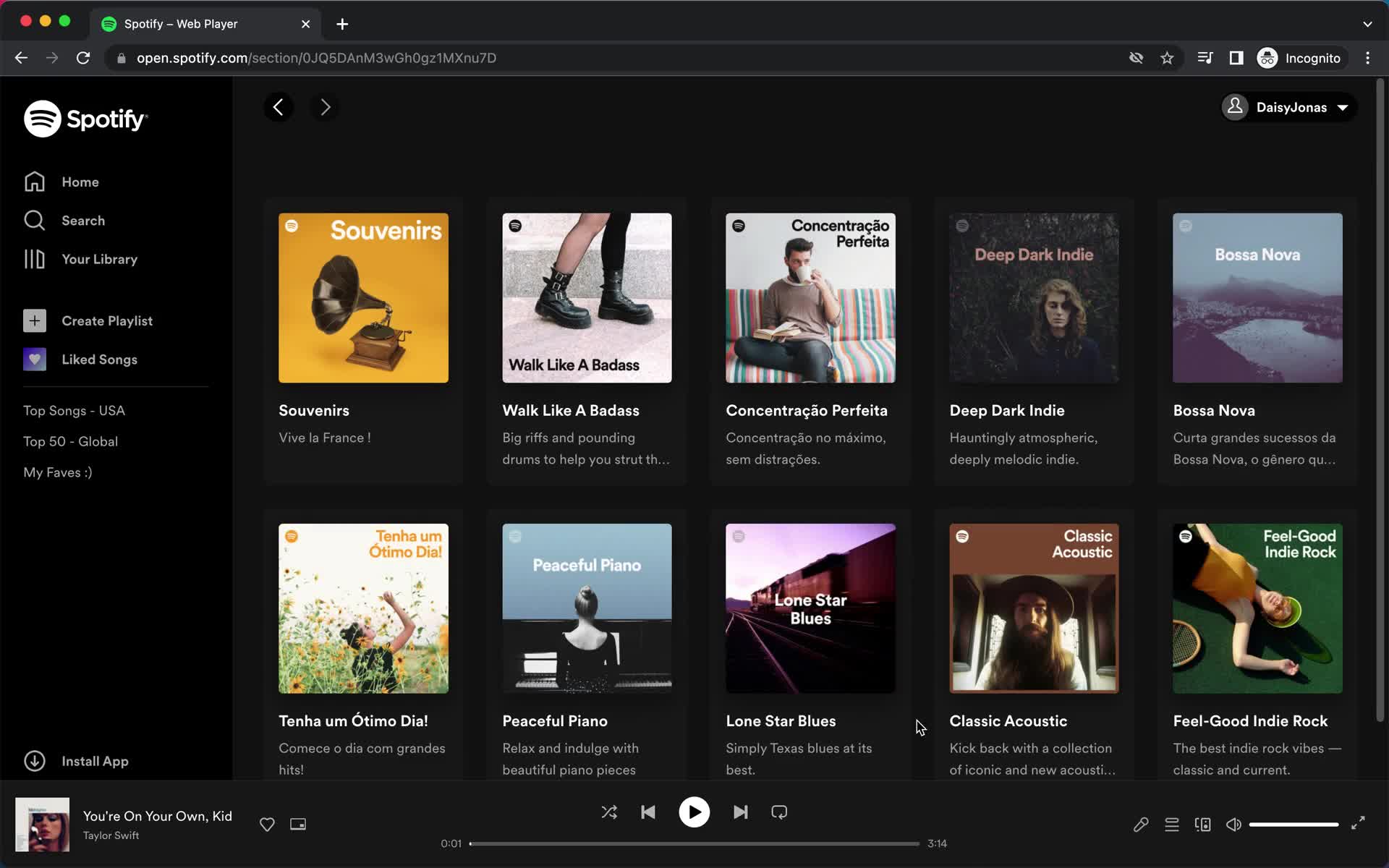Open the Souvenirs playlist cover
Viewport: 1389px width, 868px height.
(363, 297)
